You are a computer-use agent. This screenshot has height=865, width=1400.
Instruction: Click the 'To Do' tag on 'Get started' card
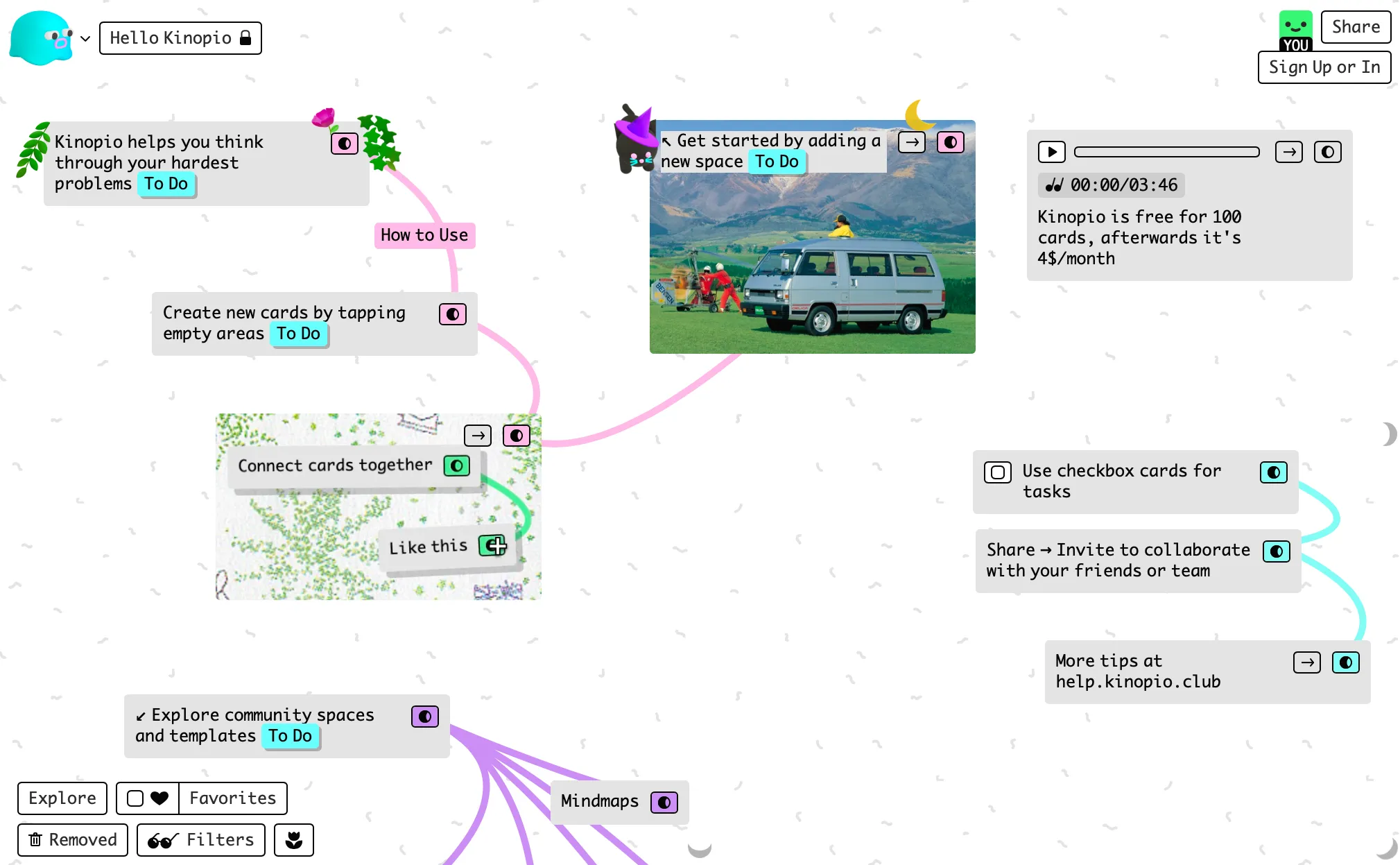(776, 162)
